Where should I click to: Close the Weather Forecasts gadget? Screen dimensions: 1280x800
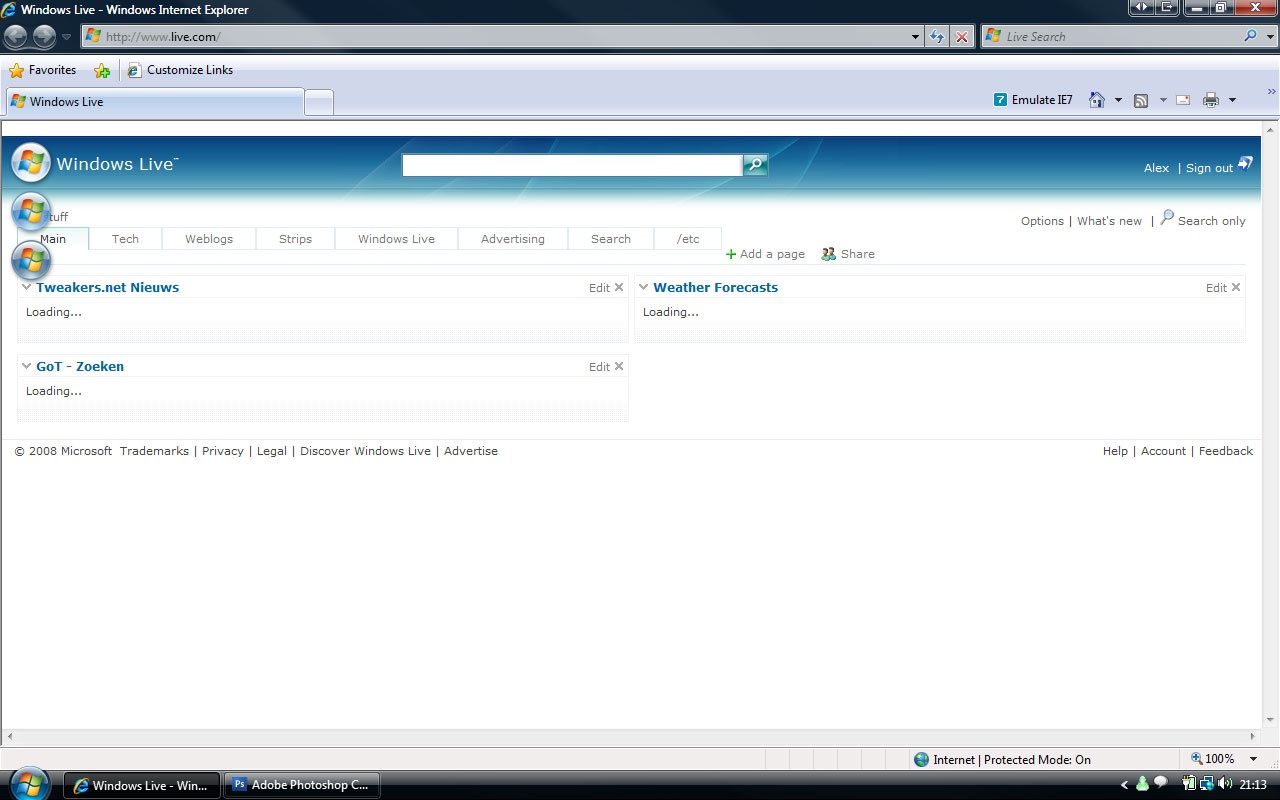click(x=1236, y=287)
